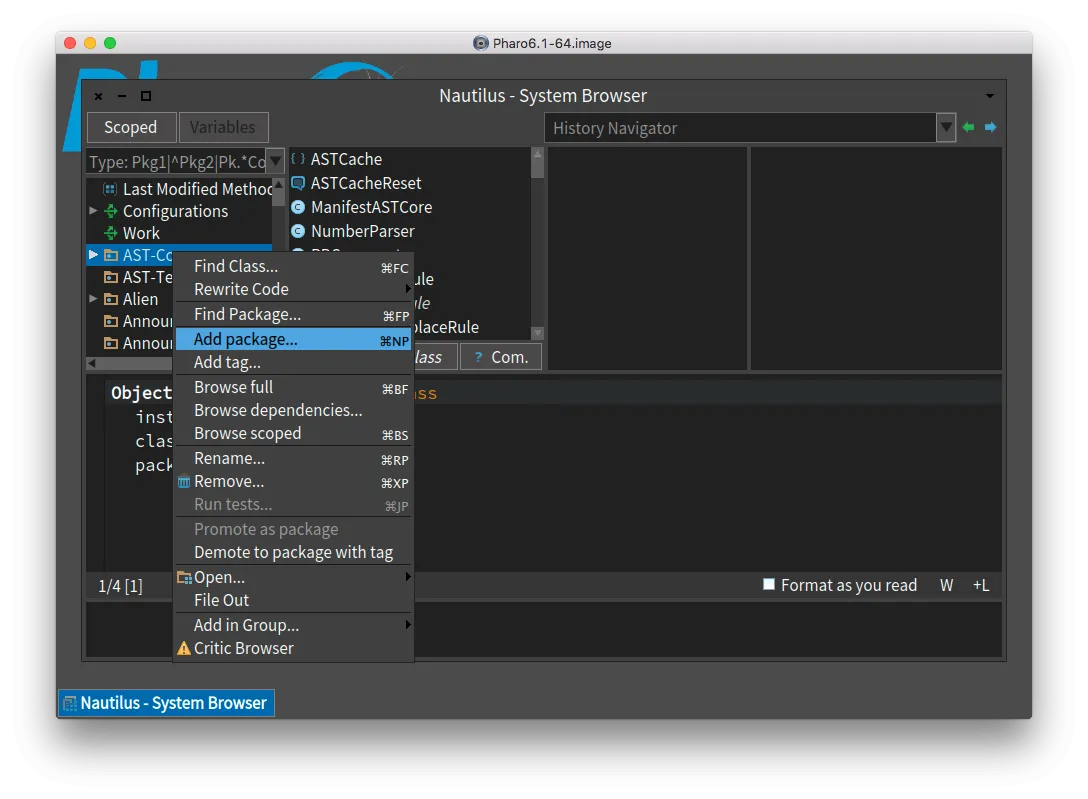Viewport: 1088px width, 799px height.
Task: Click the Configurations group icon
Action: coord(110,211)
